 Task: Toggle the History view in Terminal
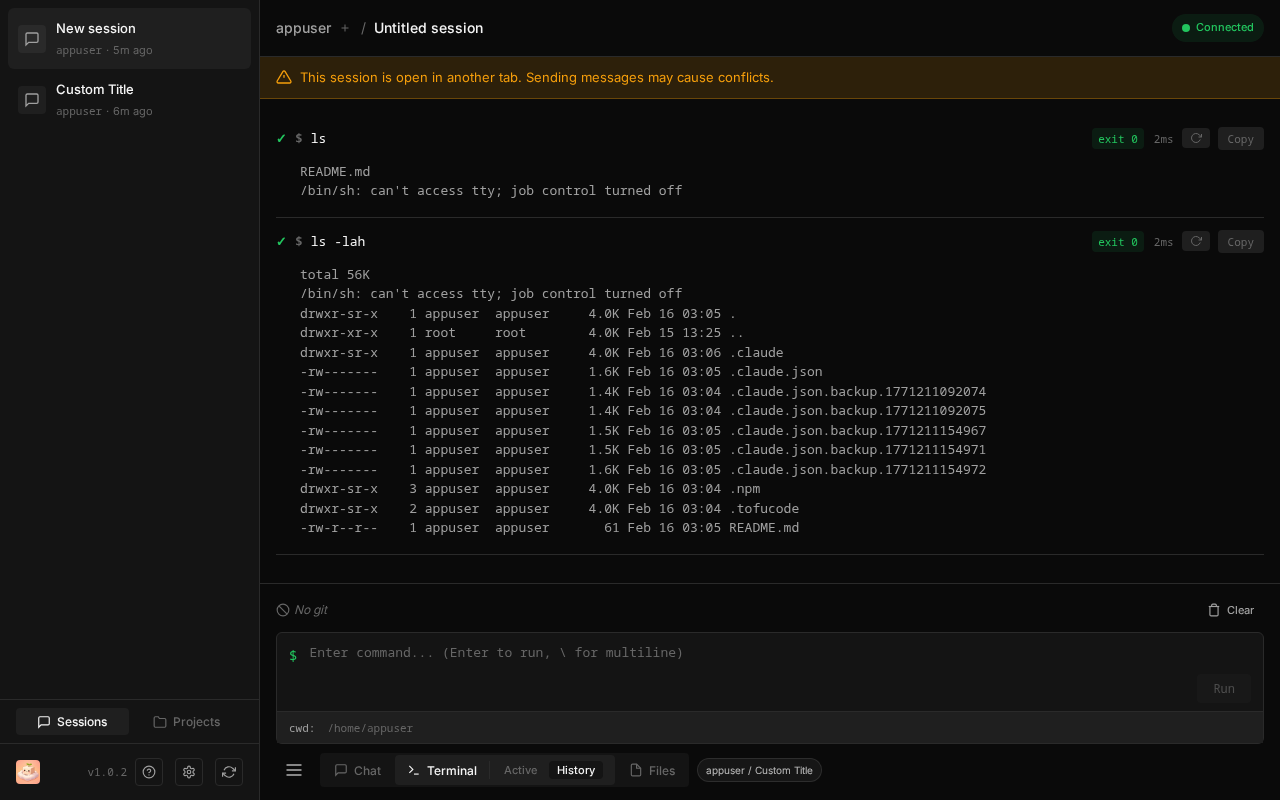[x=576, y=770]
